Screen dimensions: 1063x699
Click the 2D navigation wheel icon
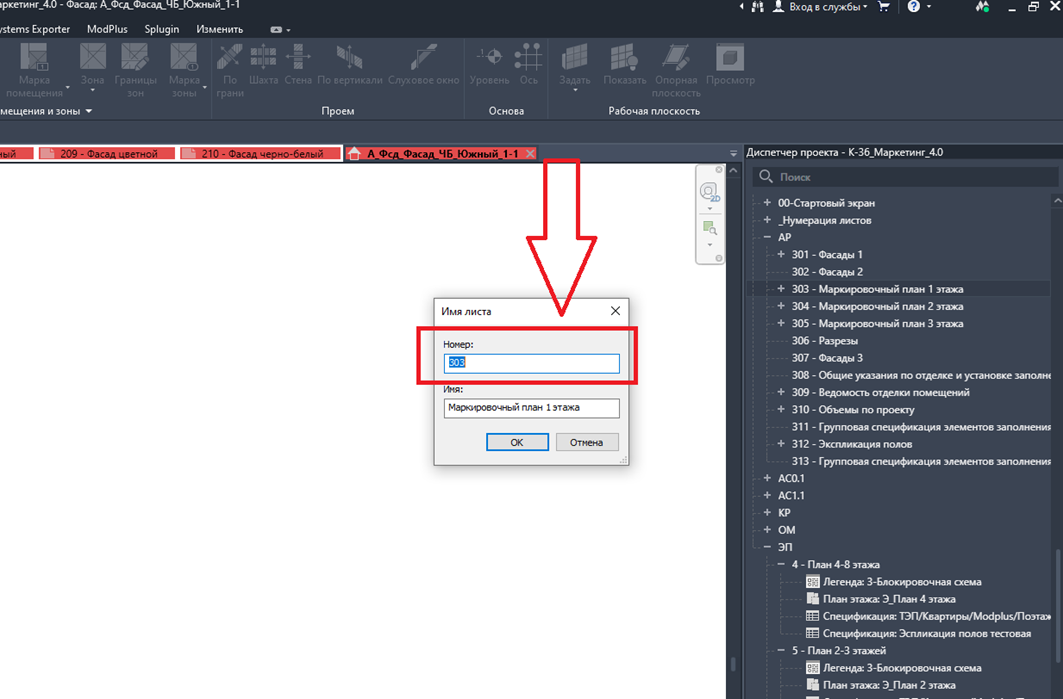tap(709, 192)
